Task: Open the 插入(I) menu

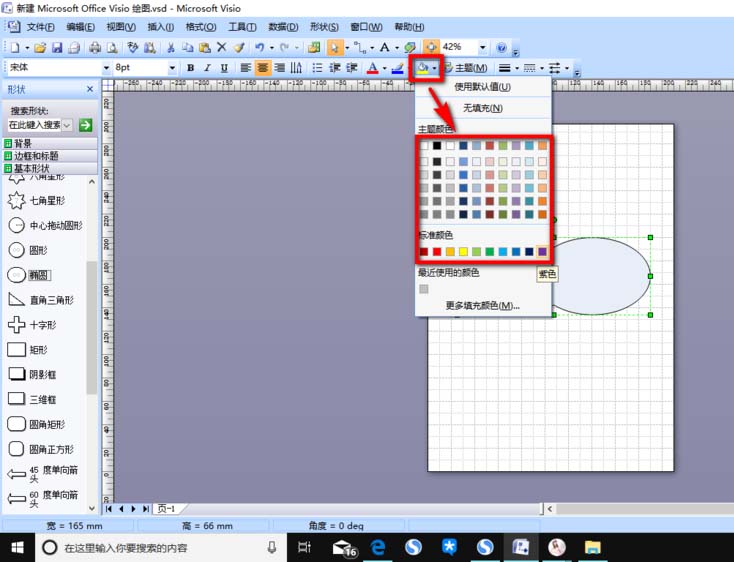Action: (x=161, y=27)
